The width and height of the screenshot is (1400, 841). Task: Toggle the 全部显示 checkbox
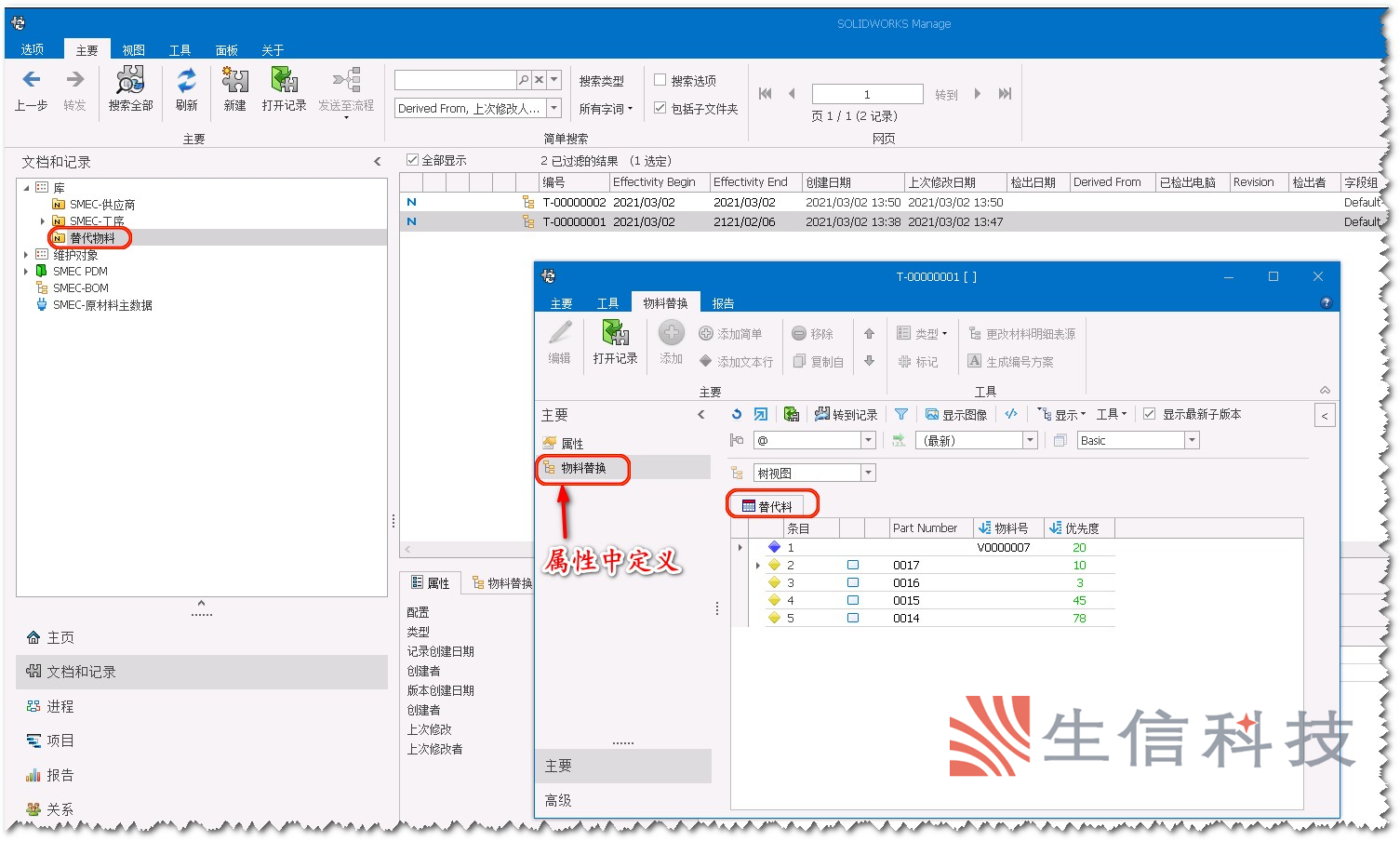(x=412, y=160)
